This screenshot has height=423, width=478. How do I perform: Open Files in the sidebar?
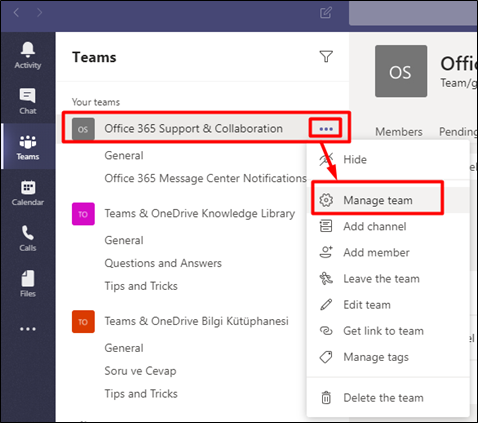click(x=28, y=284)
